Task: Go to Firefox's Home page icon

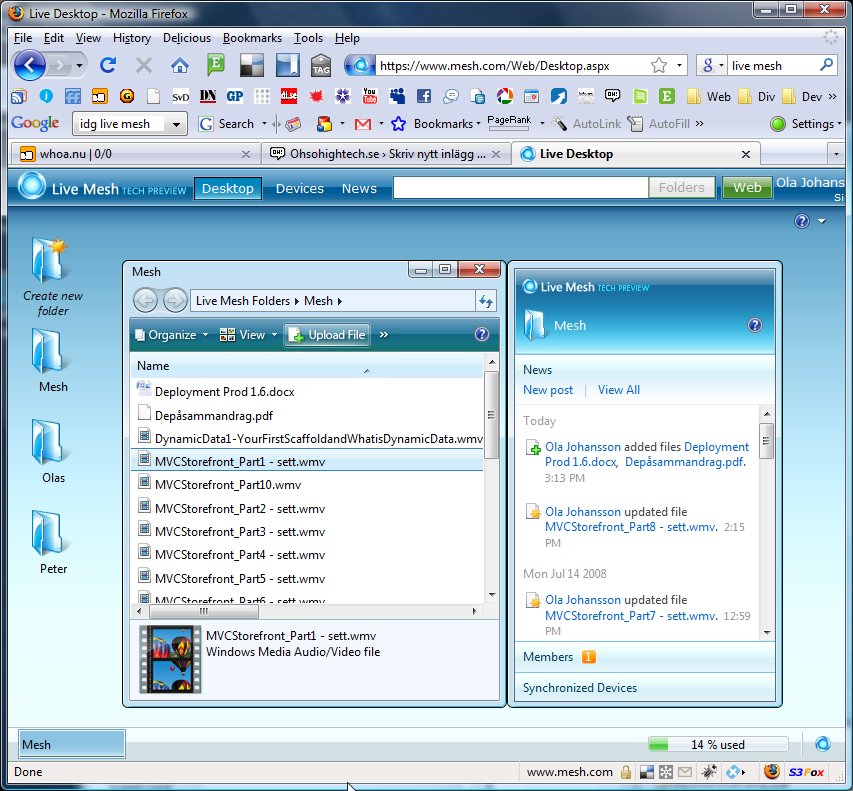Action: [x=180, y=66]
